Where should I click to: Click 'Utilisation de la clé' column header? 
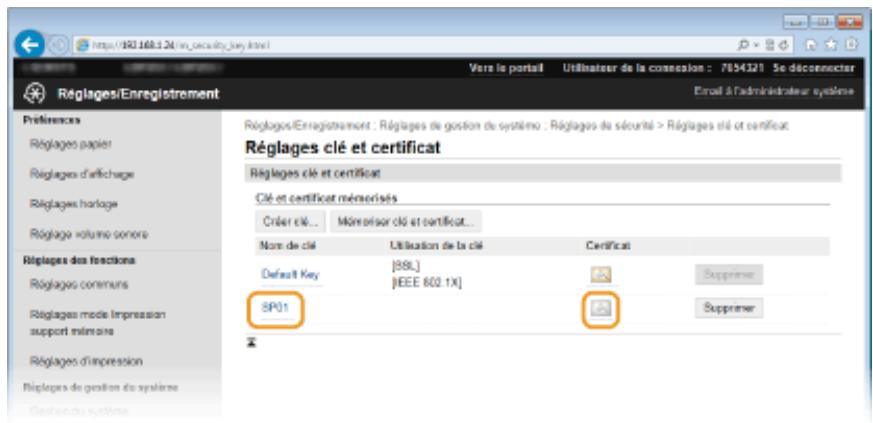click(x=436, y=246)
